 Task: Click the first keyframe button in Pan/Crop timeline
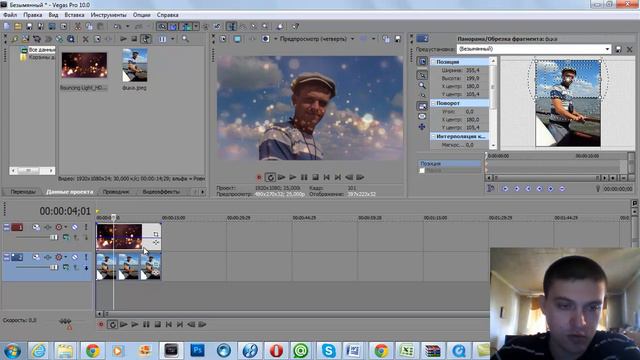pyautogui.click(x=505, y=189)
